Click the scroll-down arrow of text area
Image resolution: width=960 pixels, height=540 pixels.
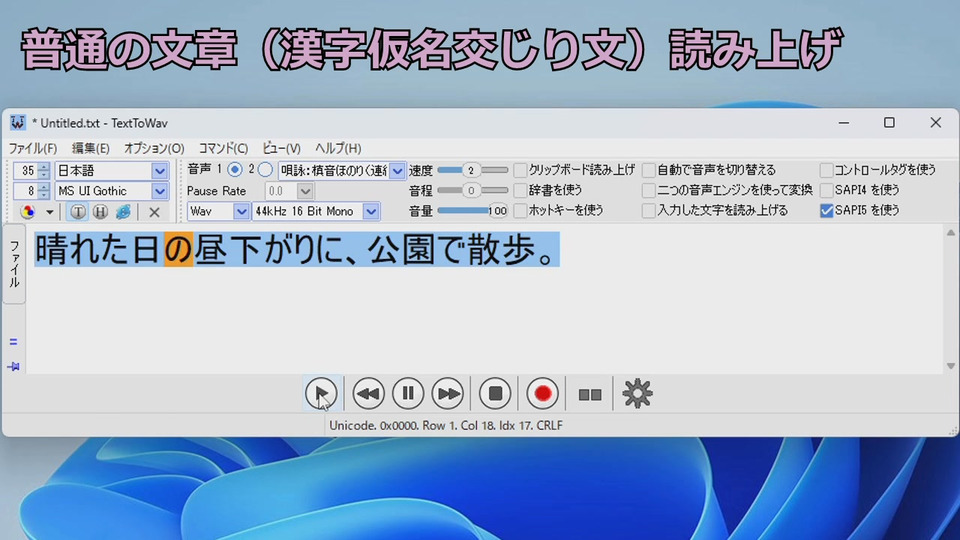click(950, 366)
